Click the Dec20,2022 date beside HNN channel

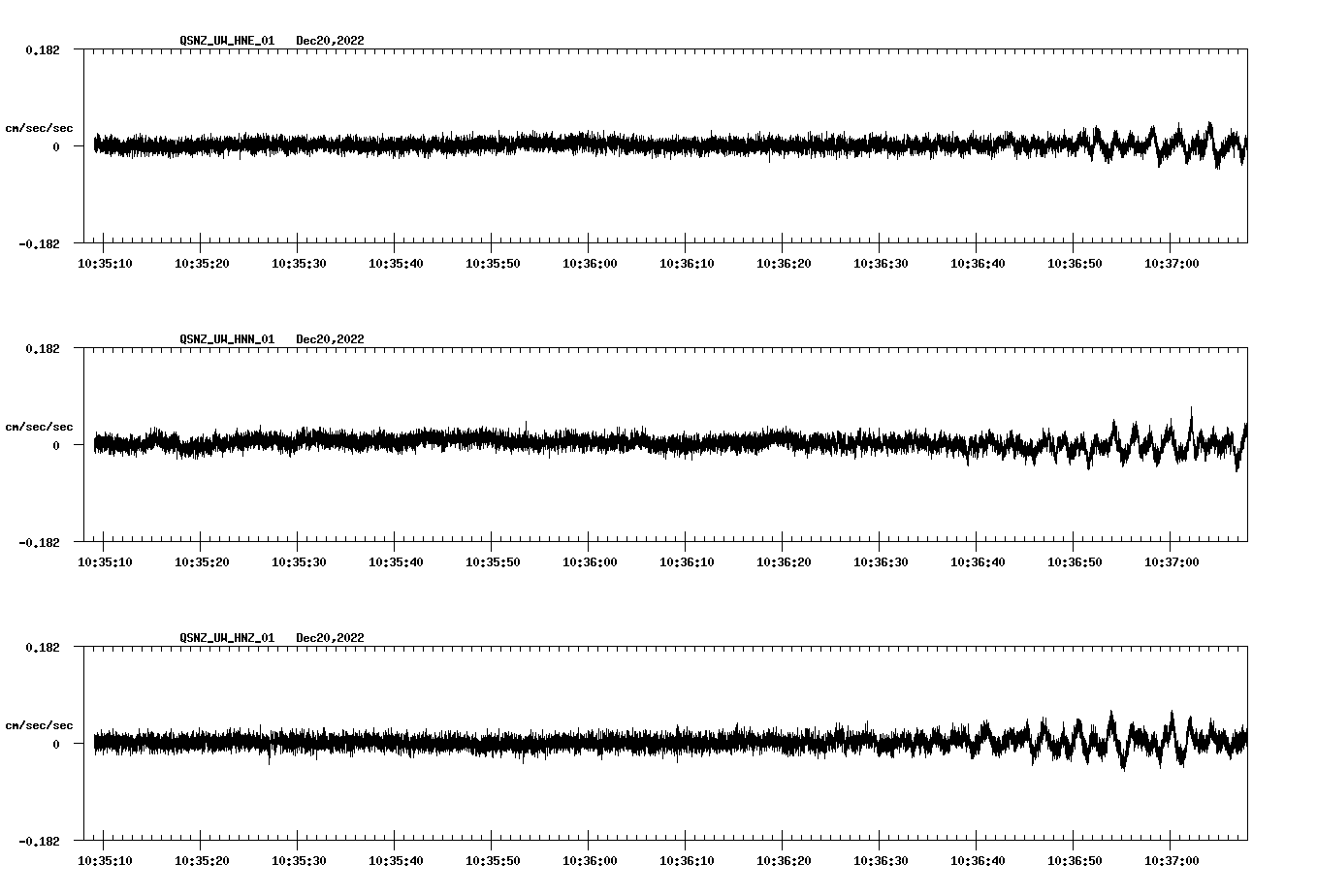pyautogui.click(x=330, y=338)
